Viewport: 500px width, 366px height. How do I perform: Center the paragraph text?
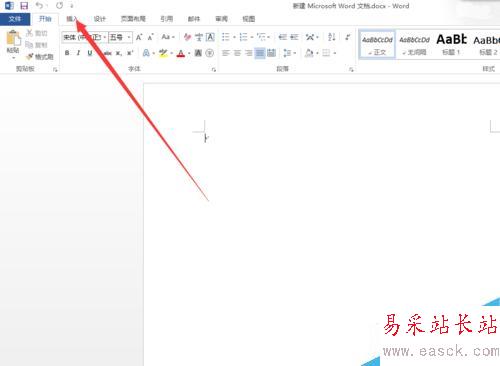point(237,53)
